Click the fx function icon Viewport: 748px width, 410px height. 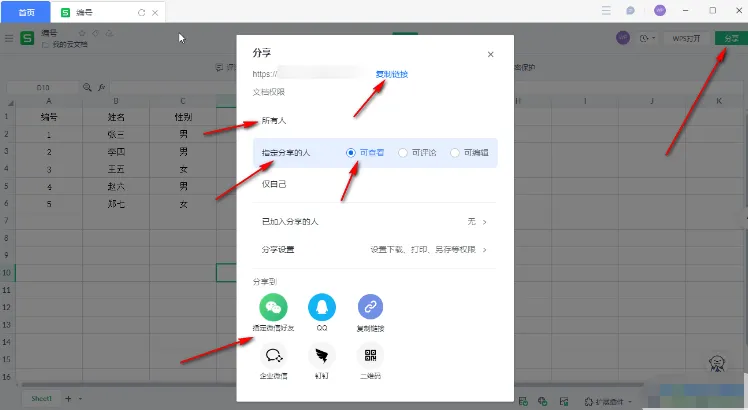102,87
